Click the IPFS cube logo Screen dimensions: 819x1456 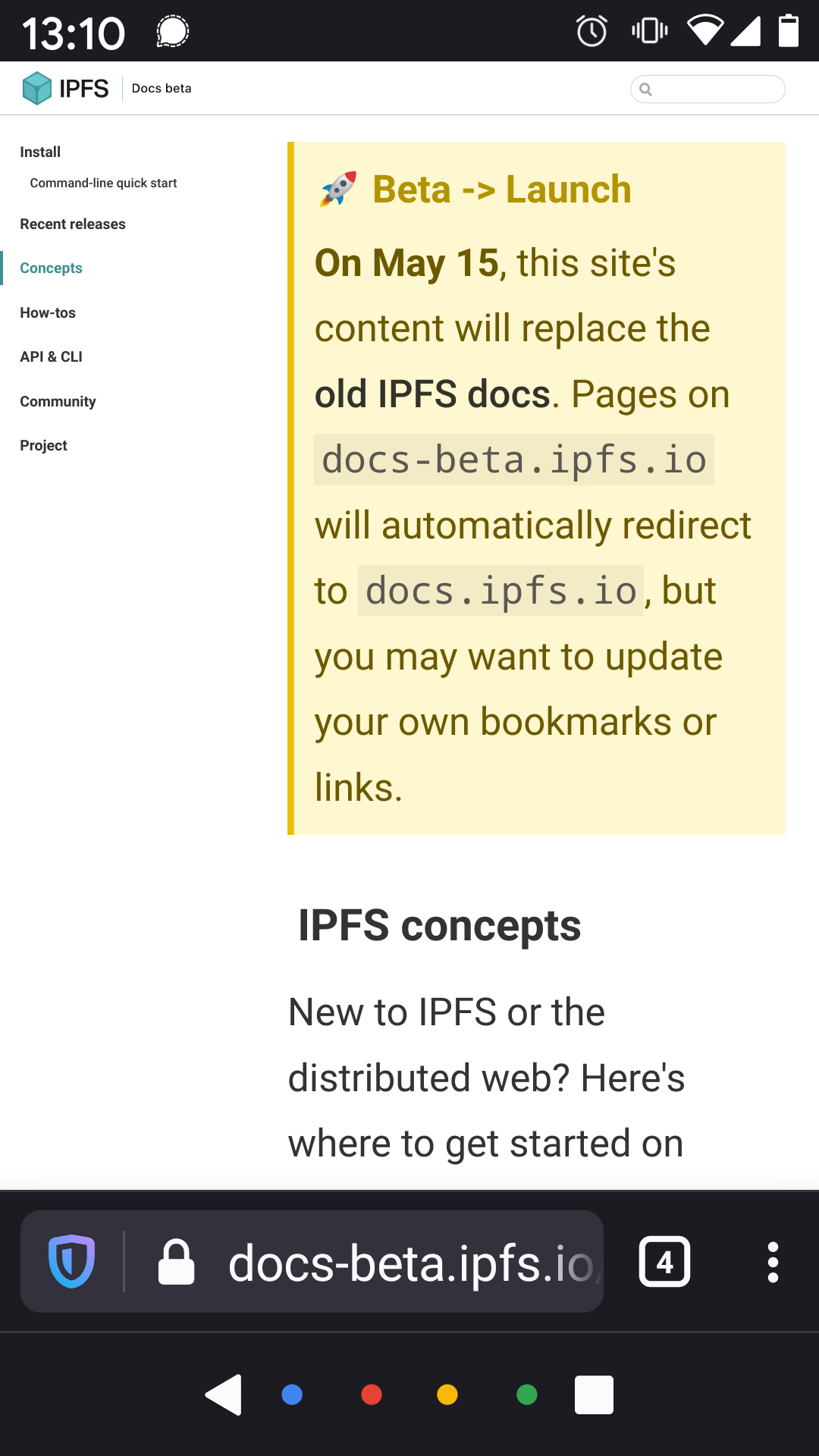(x=37, y=88)
